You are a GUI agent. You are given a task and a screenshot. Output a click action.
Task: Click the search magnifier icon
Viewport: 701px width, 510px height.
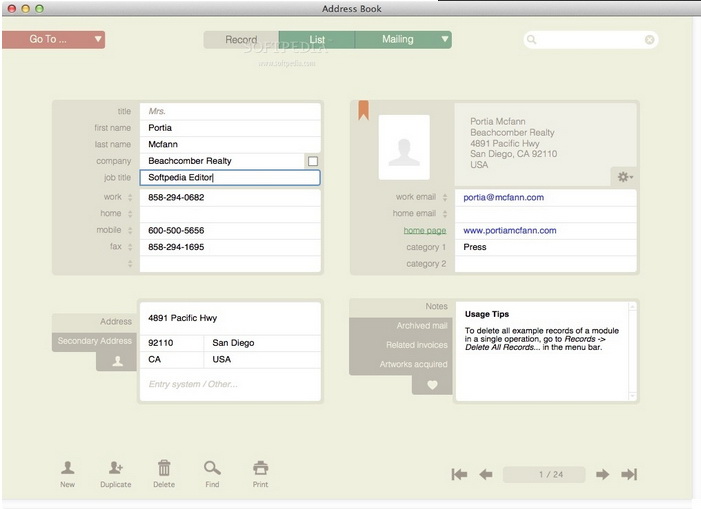[532, 40]
